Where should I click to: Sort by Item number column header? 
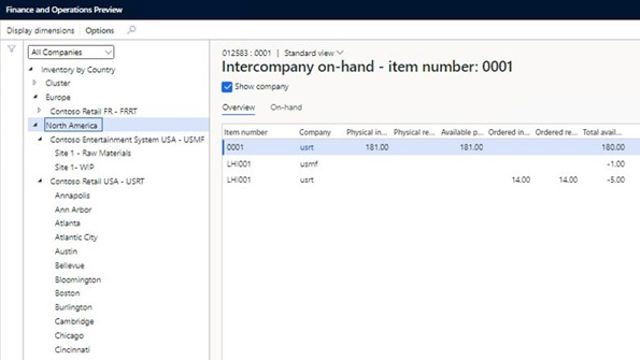[x=246, y=132]
